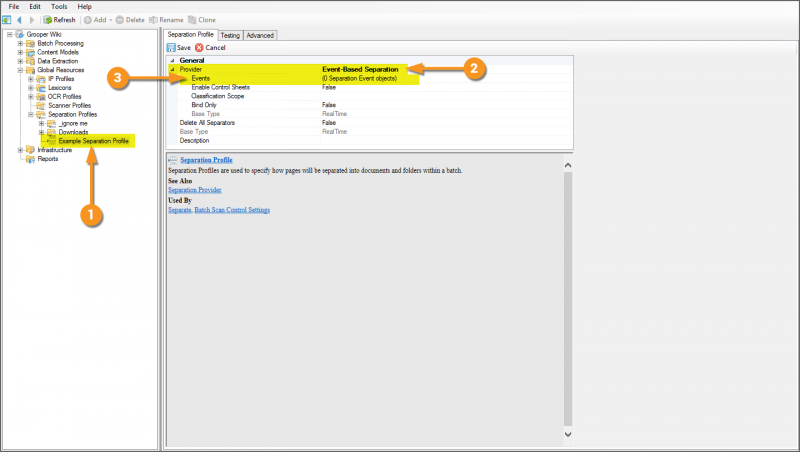
Task: Select the Content Models folder
Action: pos(58,52)
